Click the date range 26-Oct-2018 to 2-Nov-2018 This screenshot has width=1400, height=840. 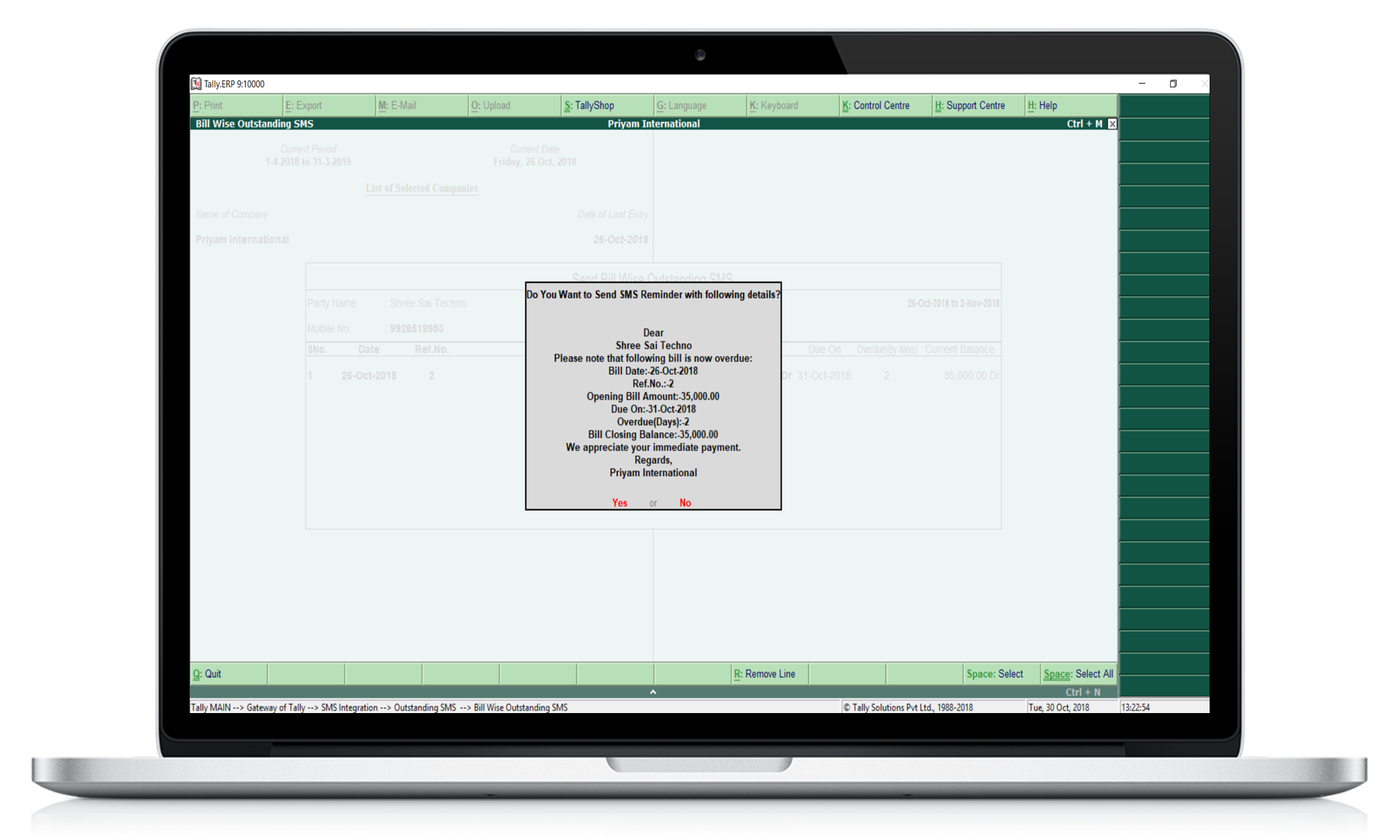pyautogui.click(x=953, y=303)
